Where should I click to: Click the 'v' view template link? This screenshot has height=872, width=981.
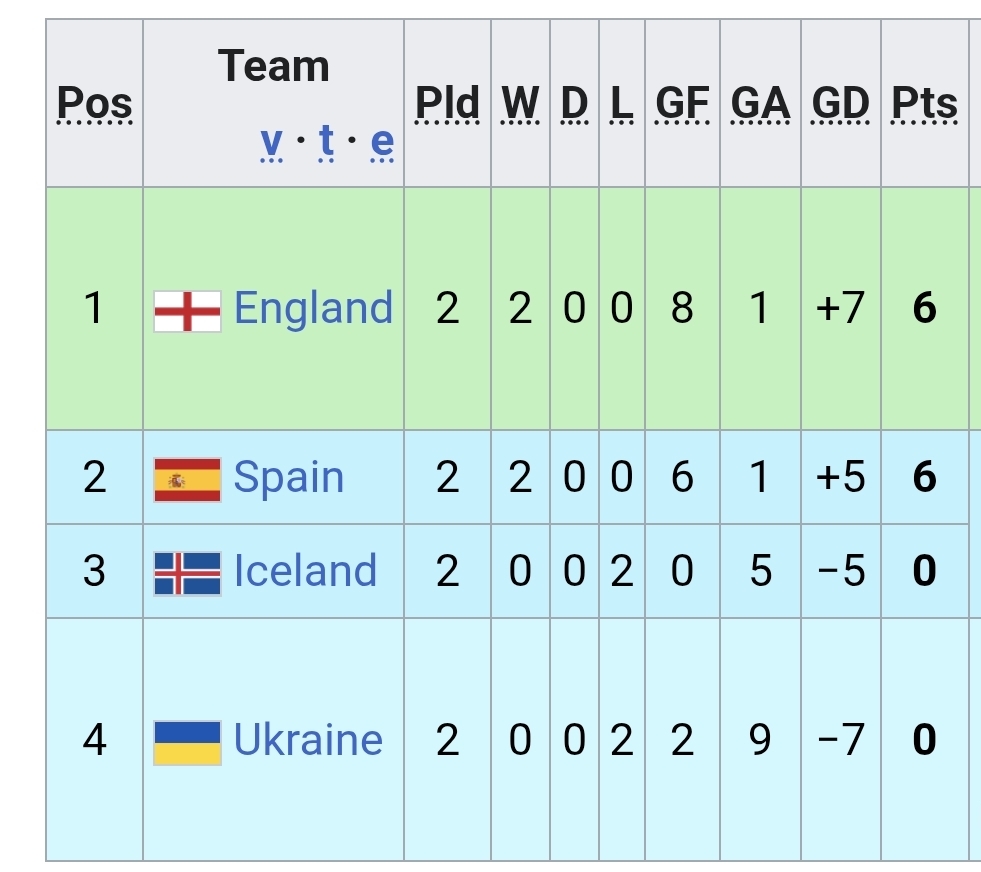click(271, 144)
